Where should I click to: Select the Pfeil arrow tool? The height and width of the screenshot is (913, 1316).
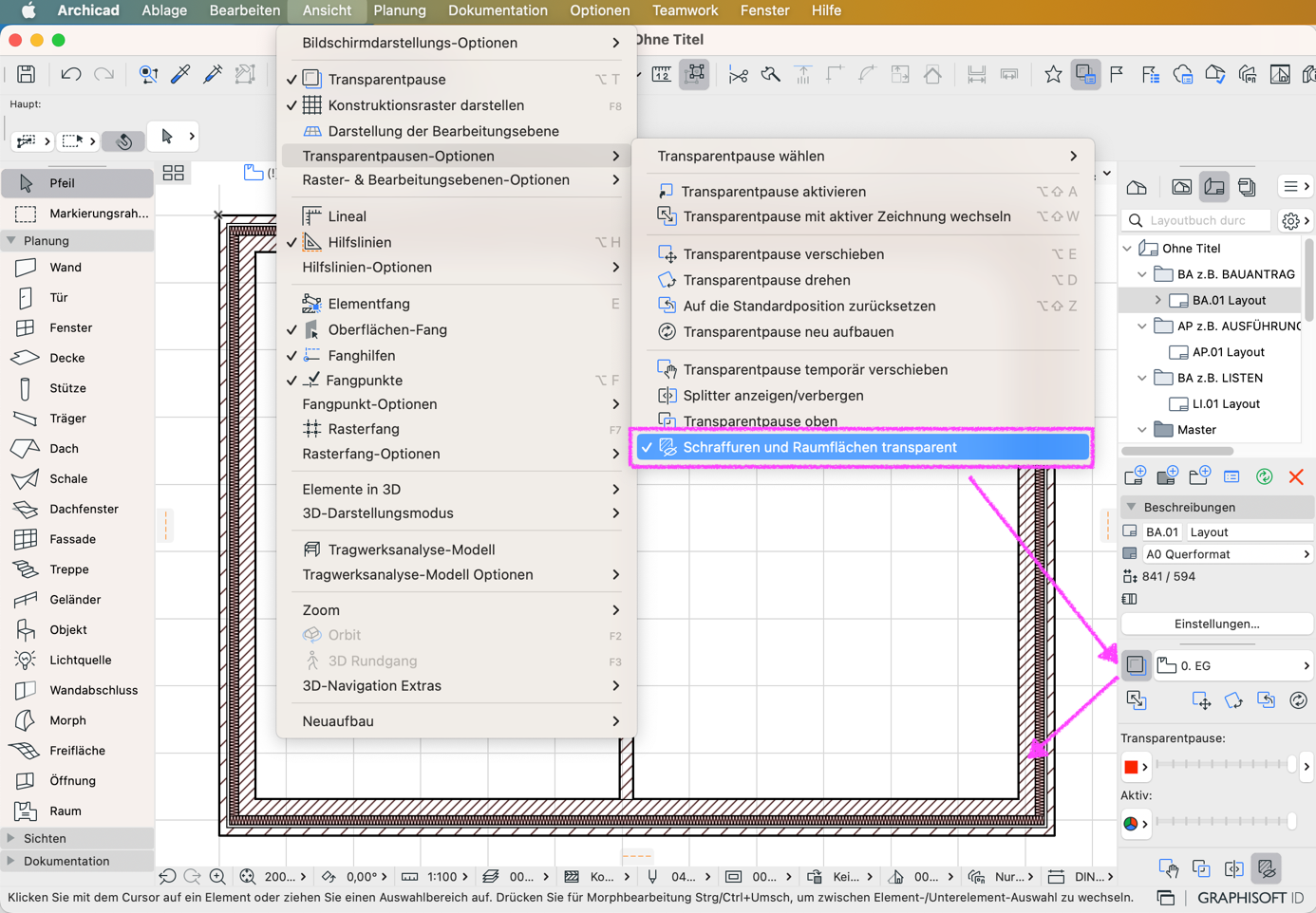tap(77, 183)
